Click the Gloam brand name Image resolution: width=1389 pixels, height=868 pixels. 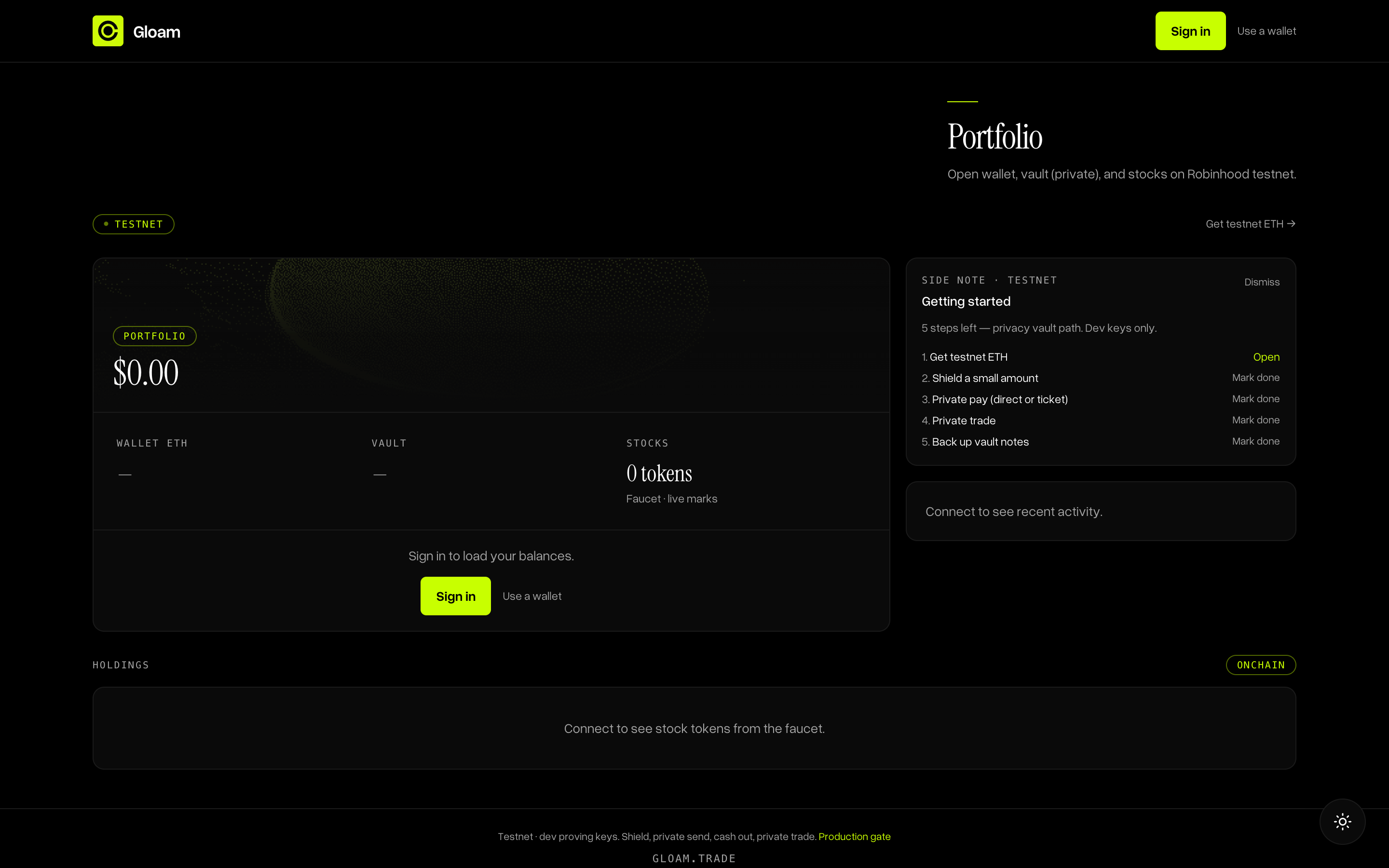tap(157, 32)
